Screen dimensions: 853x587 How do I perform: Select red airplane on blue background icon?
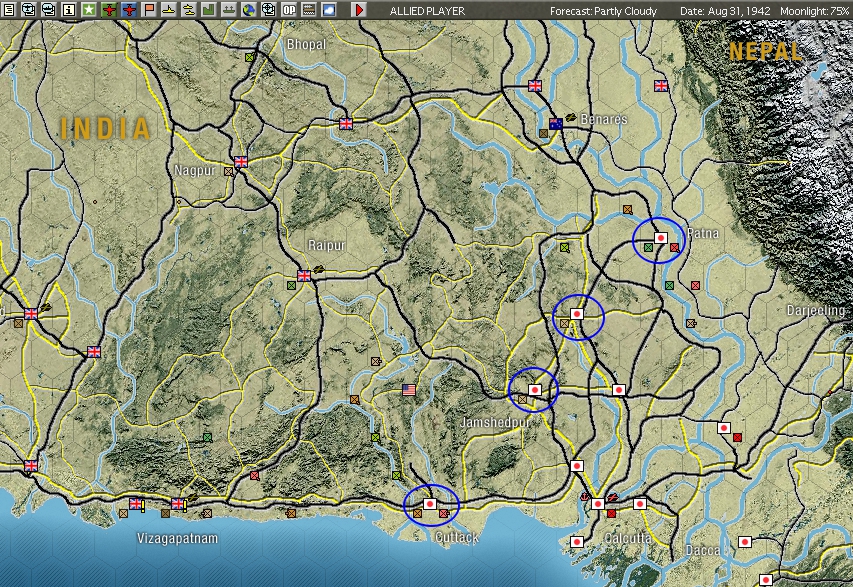(x=129, y=10)
